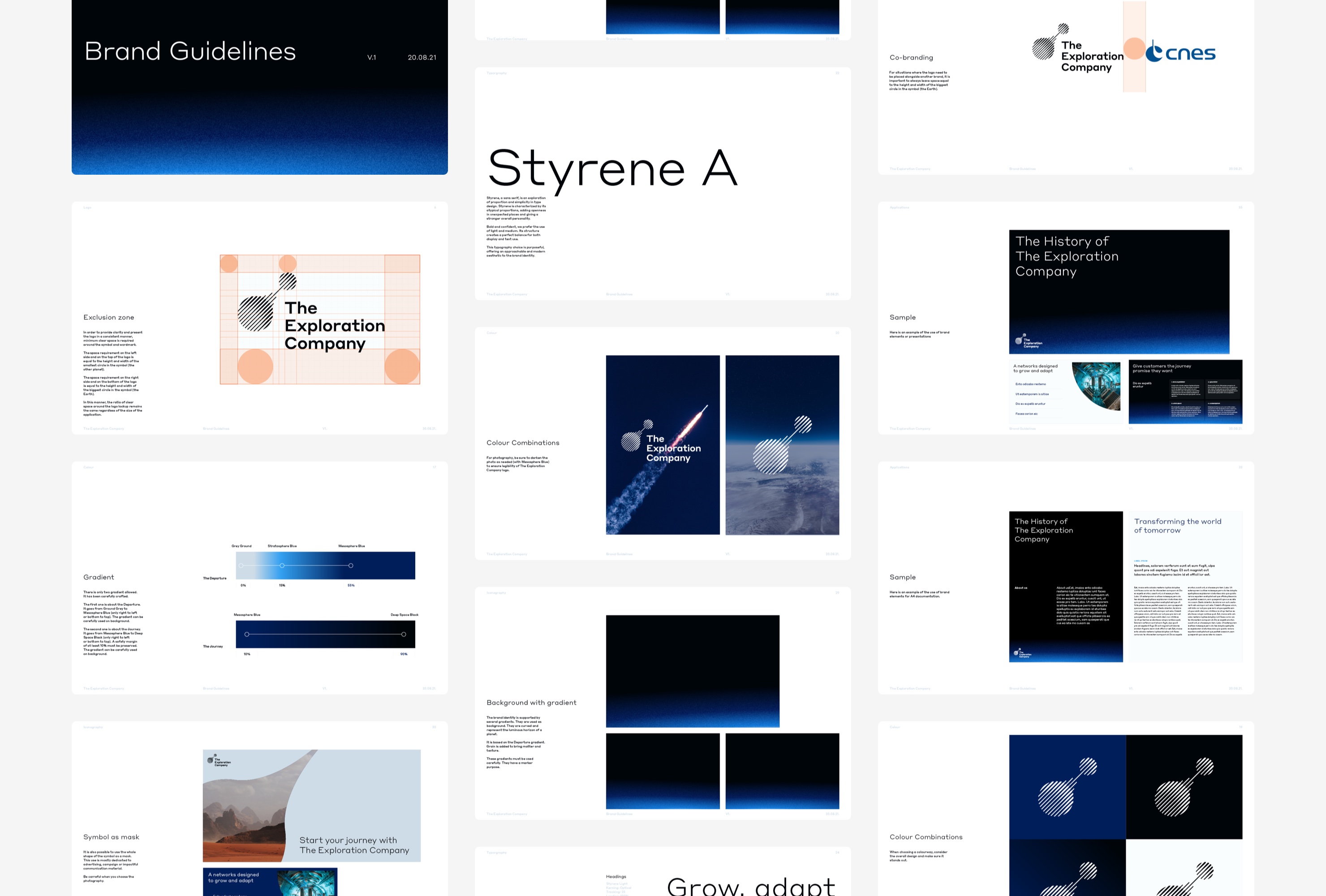The width and height of the screenshot is (1326, 896).
Task: Select the lower-right small gradient background panel
Action: click(782, 771)
